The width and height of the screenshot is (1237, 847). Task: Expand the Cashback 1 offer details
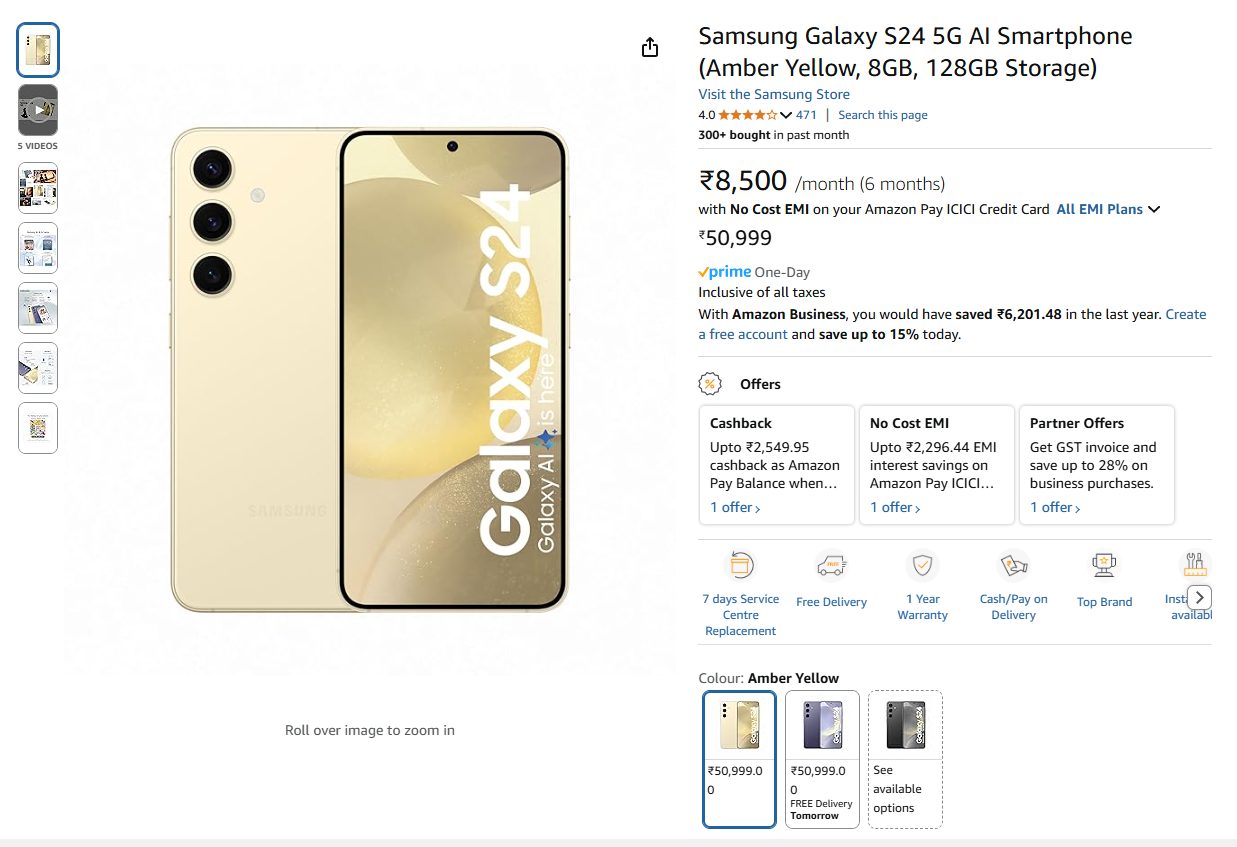point(734,507)
